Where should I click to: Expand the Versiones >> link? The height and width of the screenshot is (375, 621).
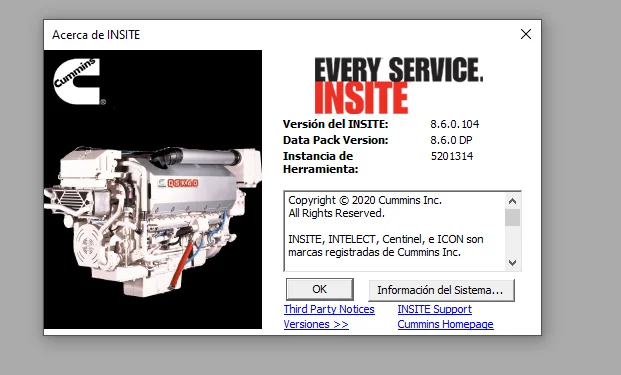(x=316, y=324)
